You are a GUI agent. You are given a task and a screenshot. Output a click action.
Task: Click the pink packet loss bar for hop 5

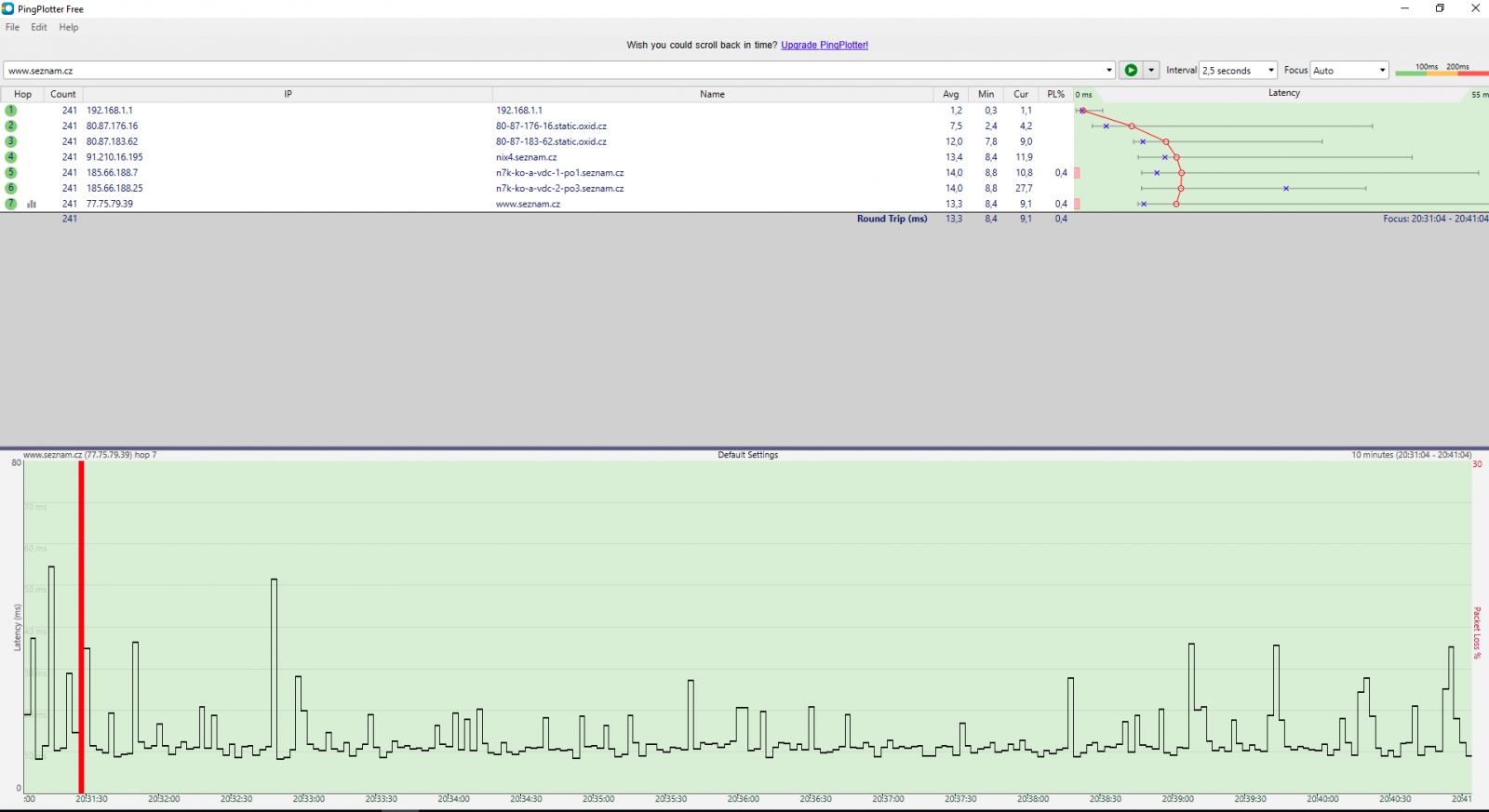click(1077, 173)
